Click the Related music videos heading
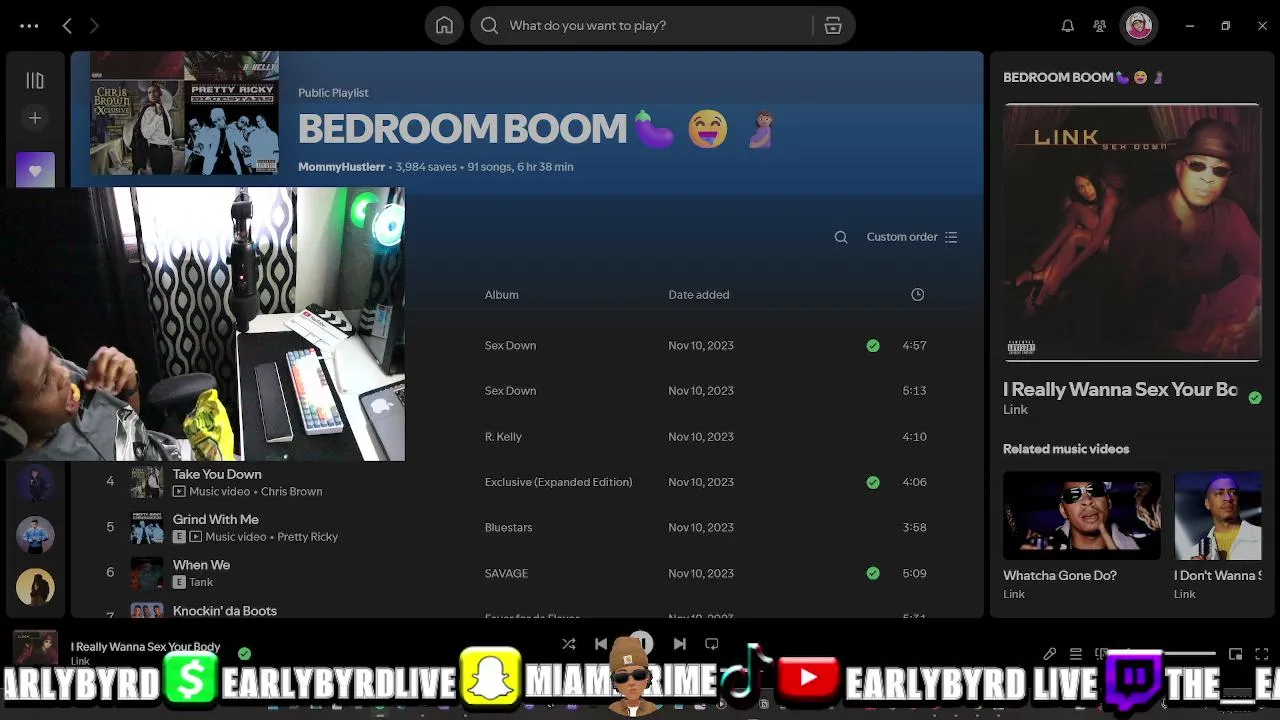This screenshot has height=720, width=1280. pyautogui.click(x=1066, y=449)
